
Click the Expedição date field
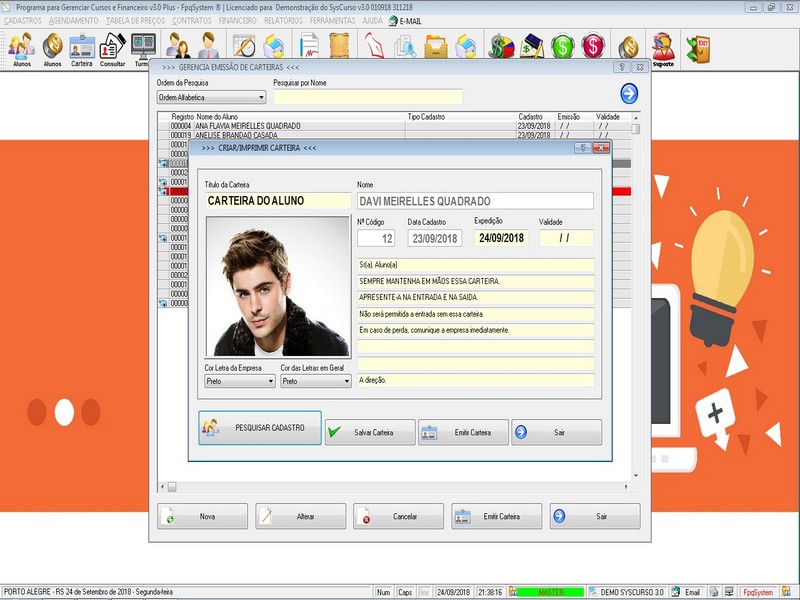tap(502, 238)
